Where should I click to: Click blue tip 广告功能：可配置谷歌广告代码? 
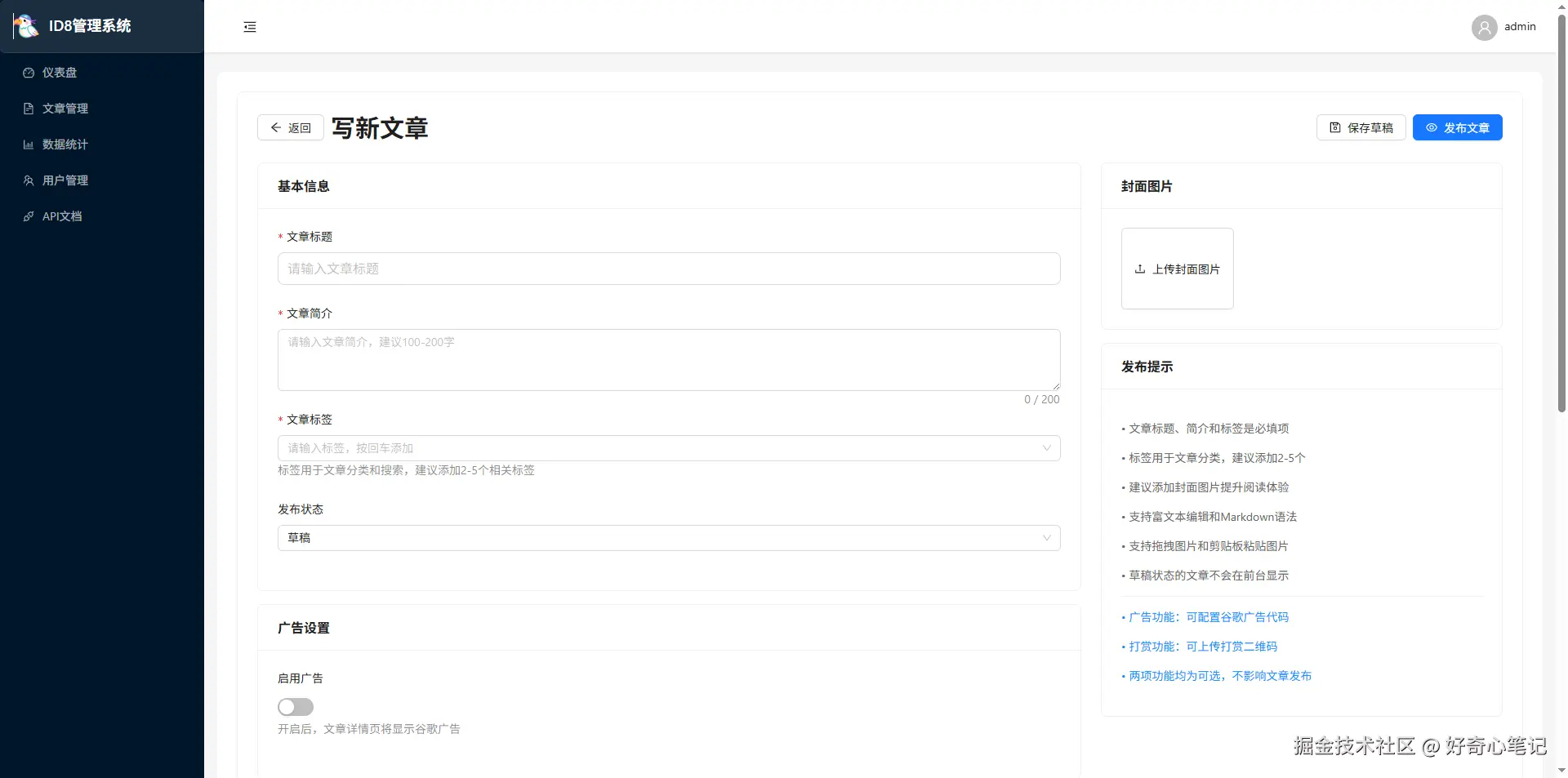point(1205,617)
